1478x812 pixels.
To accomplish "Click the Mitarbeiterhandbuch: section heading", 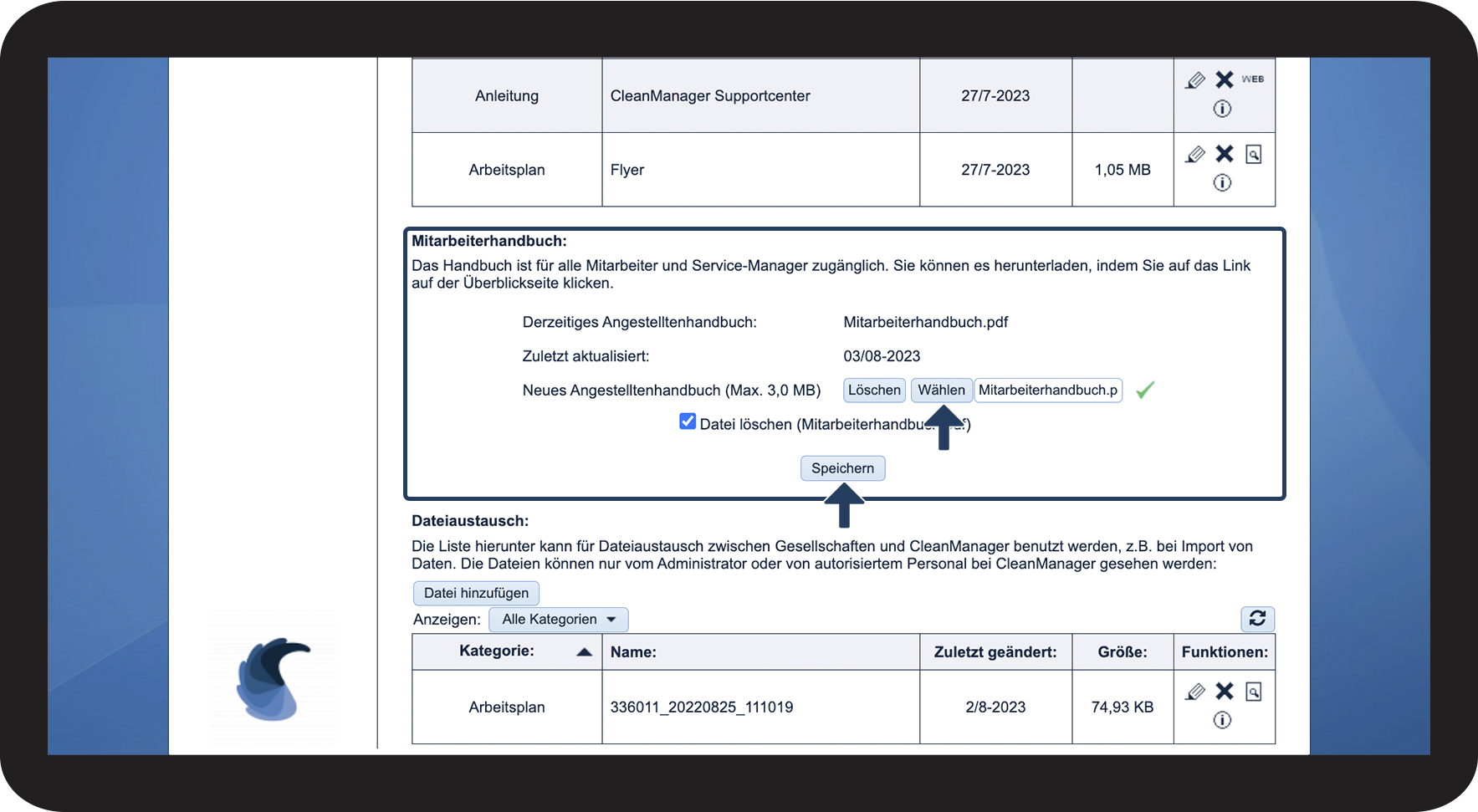I will coord(489,241).
